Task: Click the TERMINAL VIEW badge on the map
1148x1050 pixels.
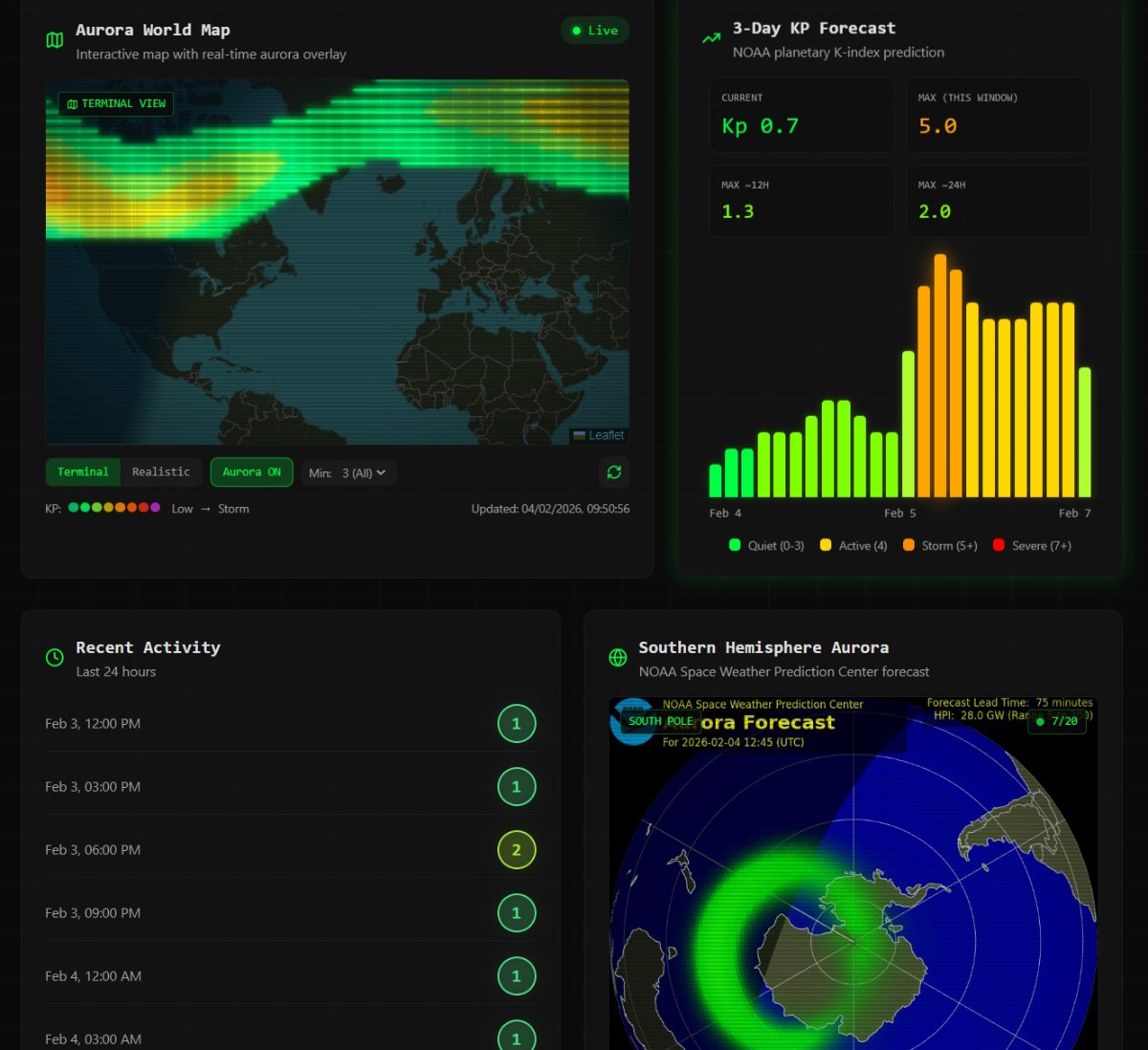Action: point(116,104)
